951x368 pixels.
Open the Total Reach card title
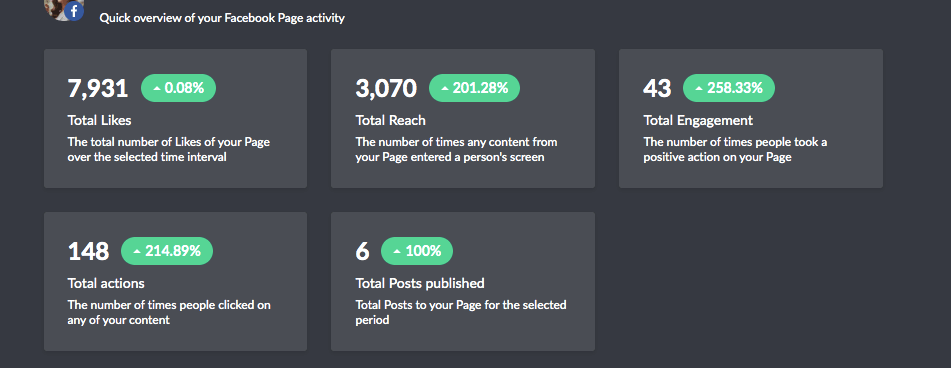coord(391,120)
